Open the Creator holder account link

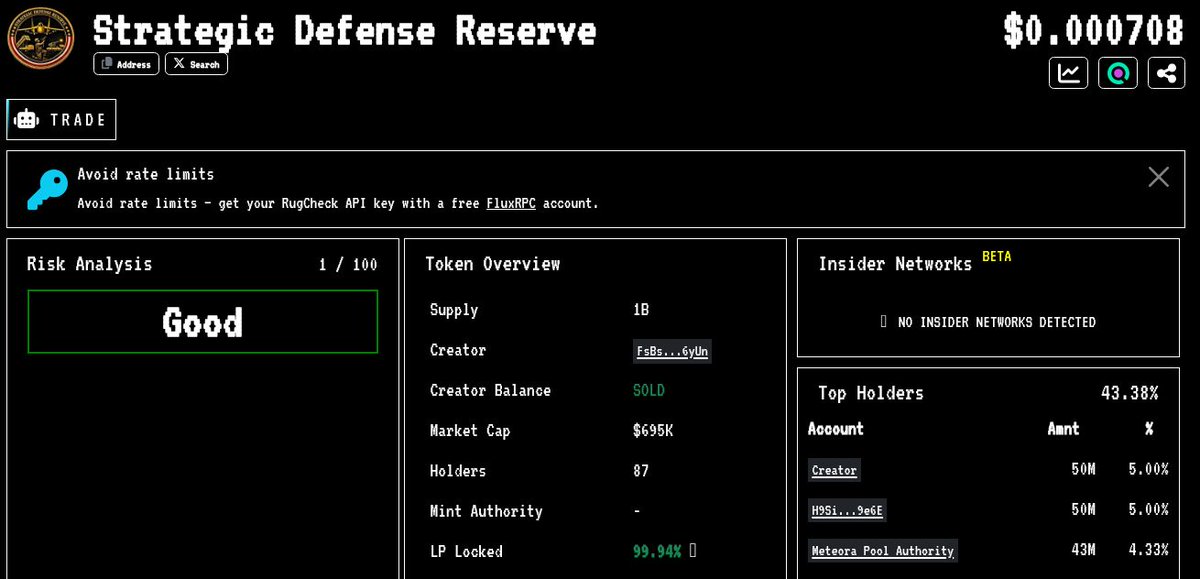click(x=834, y=470)
